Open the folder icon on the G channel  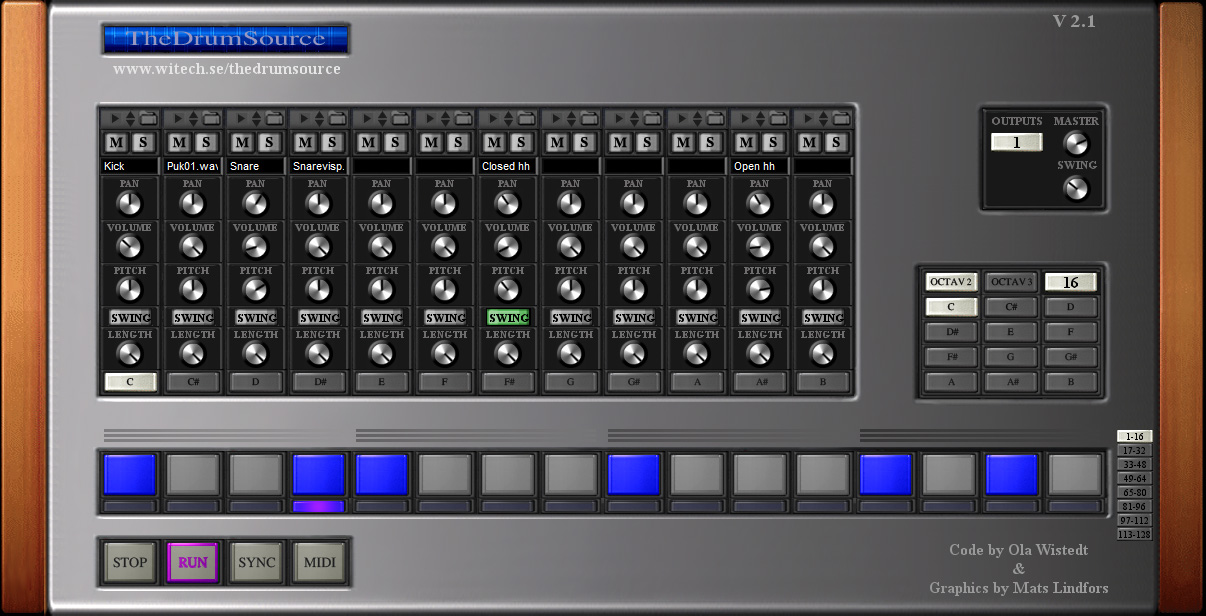pyautogui.click(x=589, y=118)
